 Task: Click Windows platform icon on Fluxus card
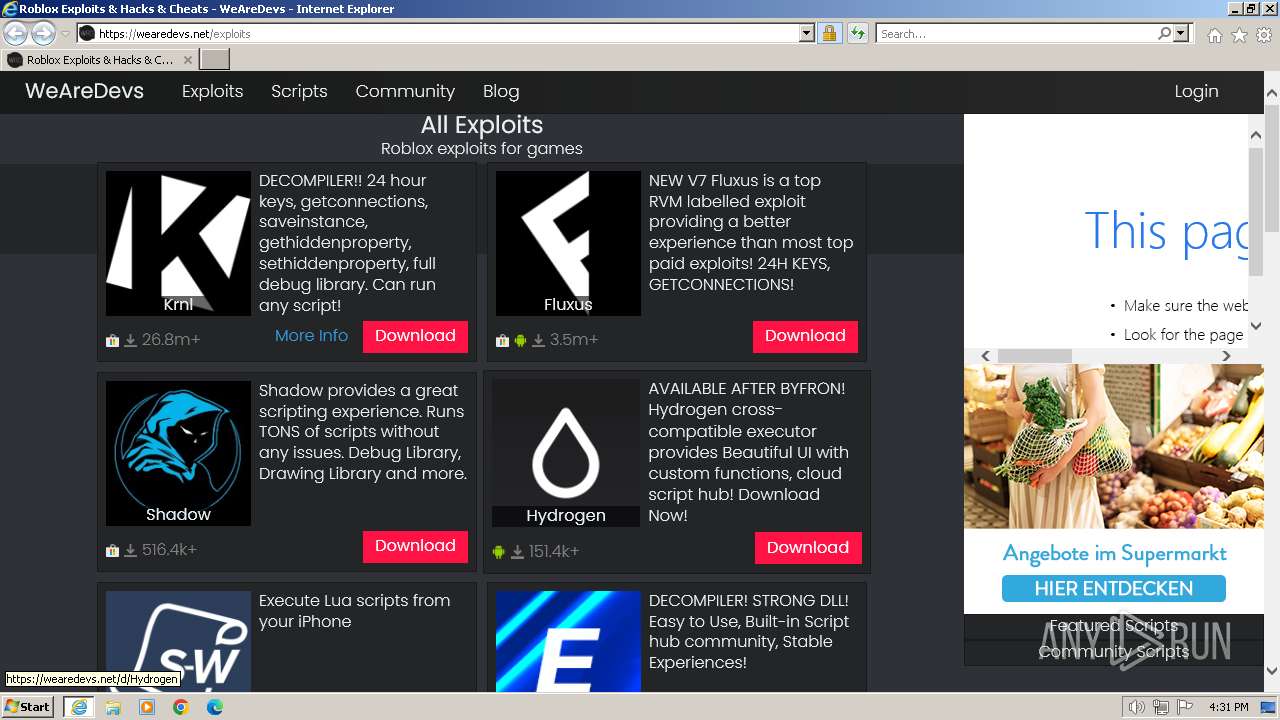coord(503,340)
